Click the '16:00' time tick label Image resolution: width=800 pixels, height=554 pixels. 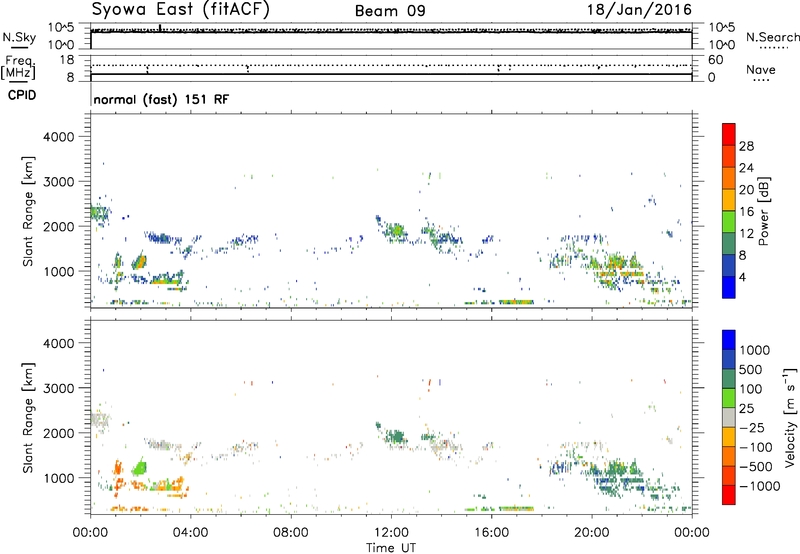pos(491,533)
